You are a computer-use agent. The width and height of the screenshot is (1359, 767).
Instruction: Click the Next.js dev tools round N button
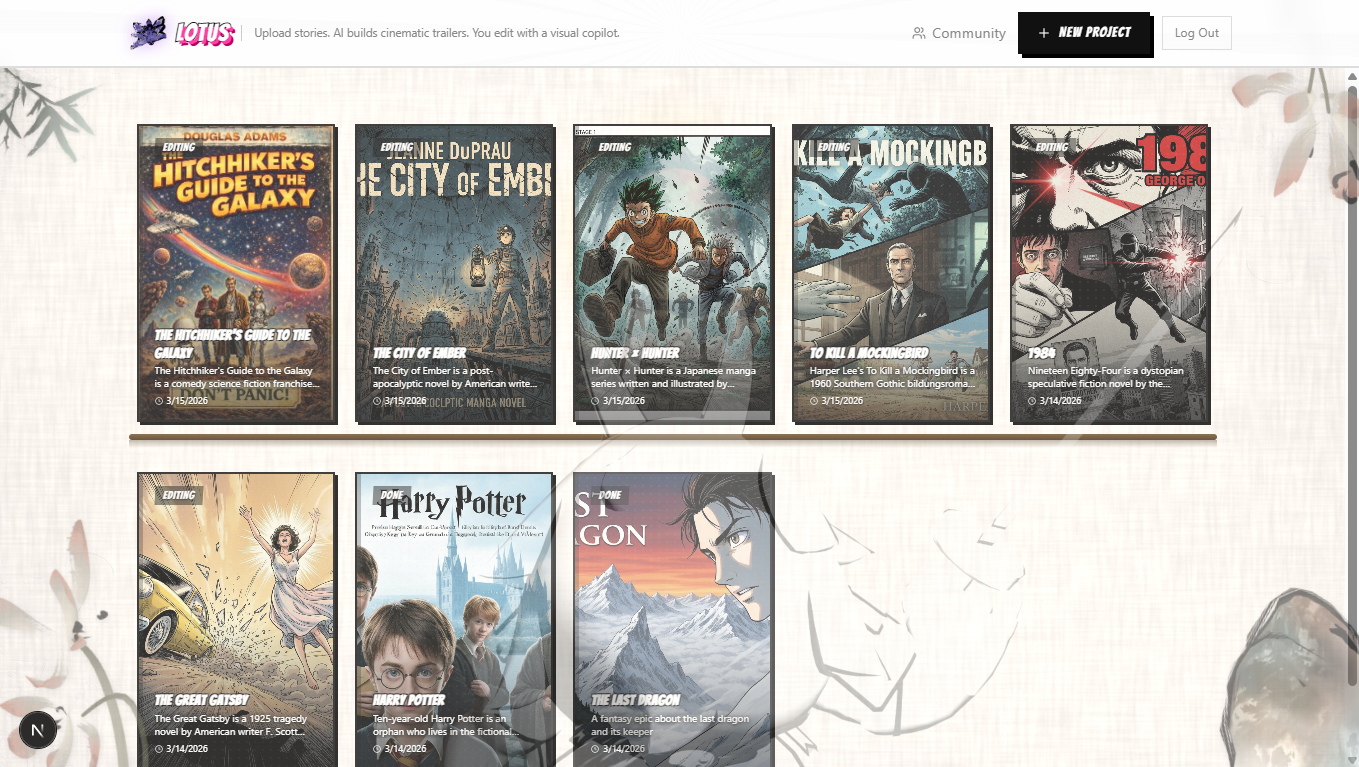[x=38, y=730]
